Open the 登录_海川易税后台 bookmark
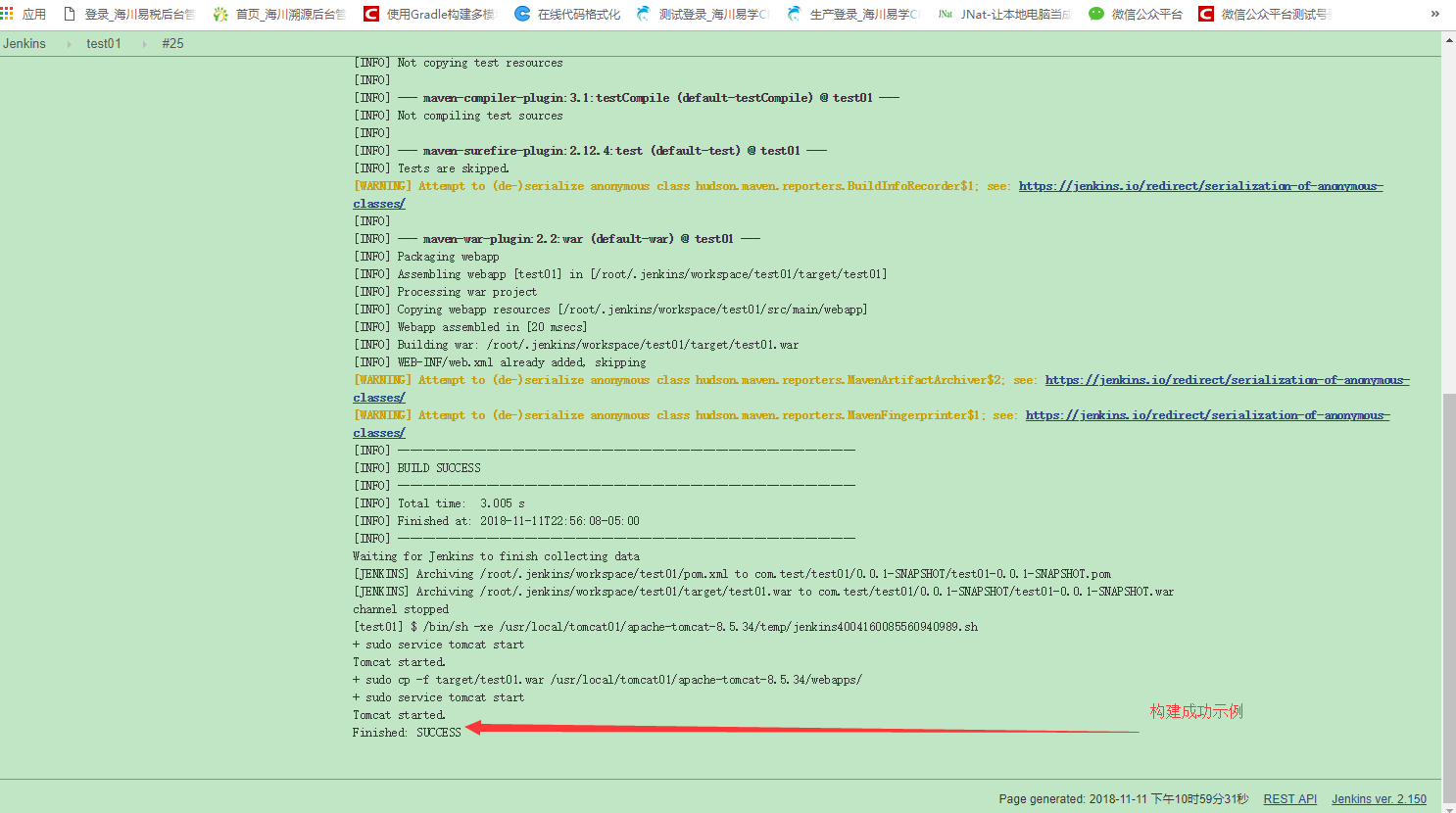Image resolution: width=1456 pixels, height=813 pixels. click(137, 14)
